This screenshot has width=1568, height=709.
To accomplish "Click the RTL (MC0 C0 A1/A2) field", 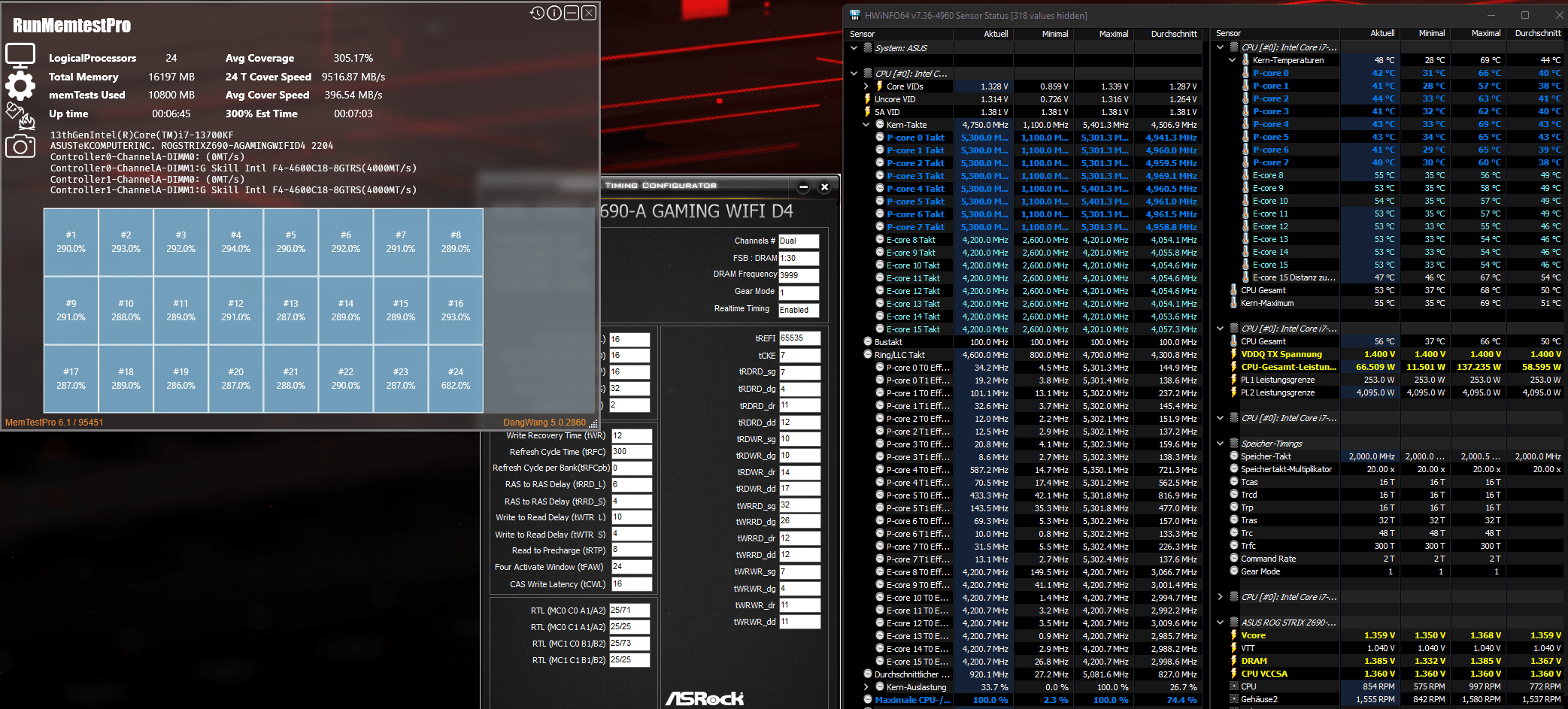I will pos(629,611).
